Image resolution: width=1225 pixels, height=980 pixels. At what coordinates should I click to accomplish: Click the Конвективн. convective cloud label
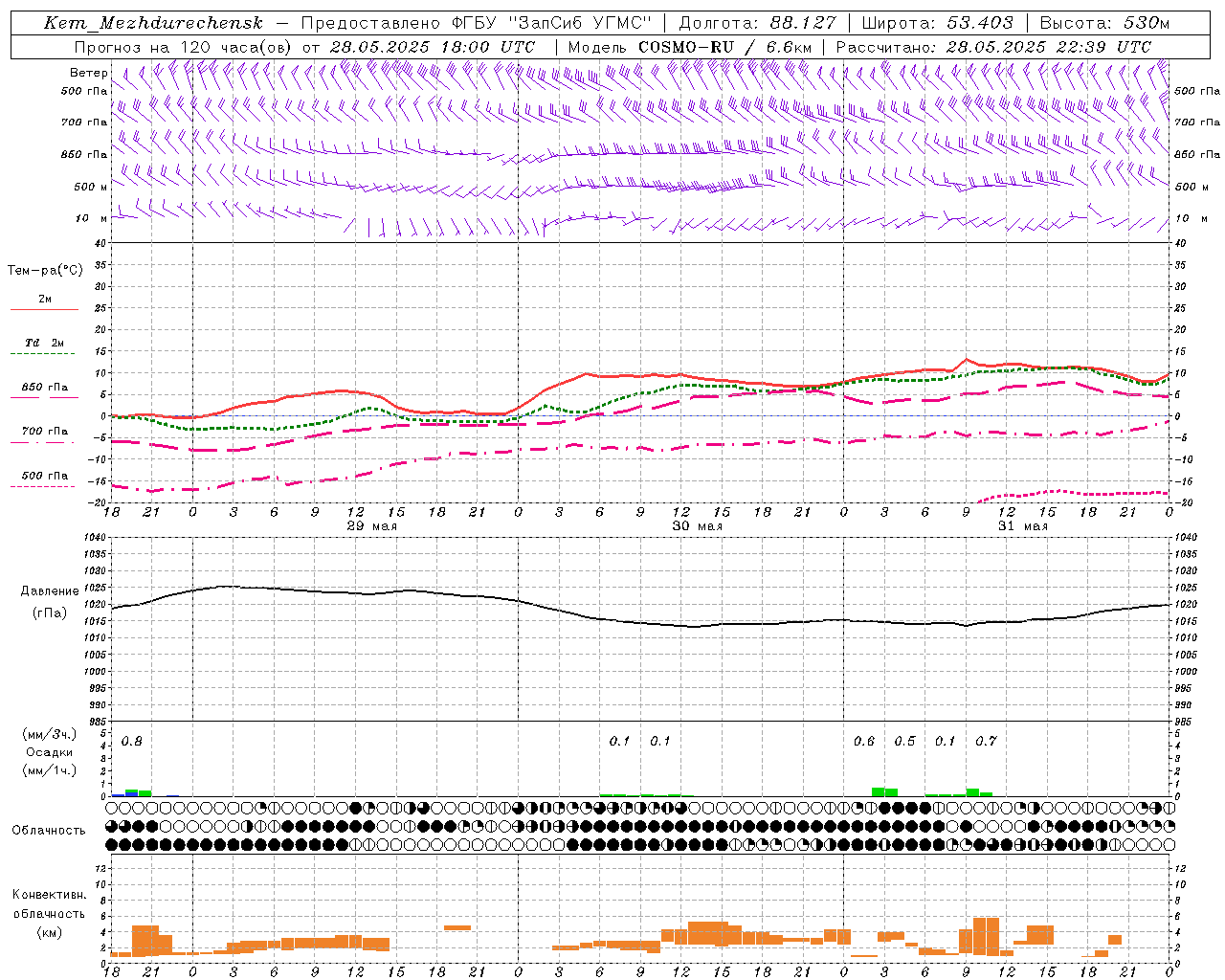[49, 895]
